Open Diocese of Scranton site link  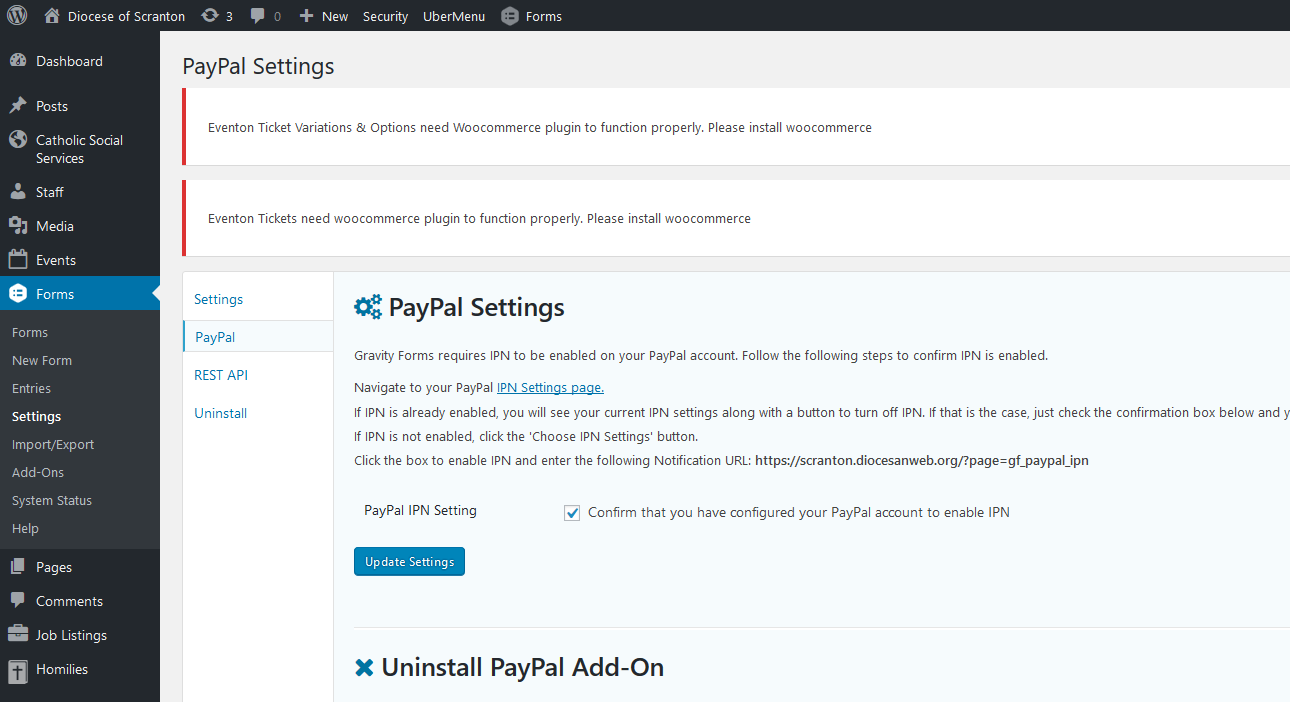tap(125, 16)
